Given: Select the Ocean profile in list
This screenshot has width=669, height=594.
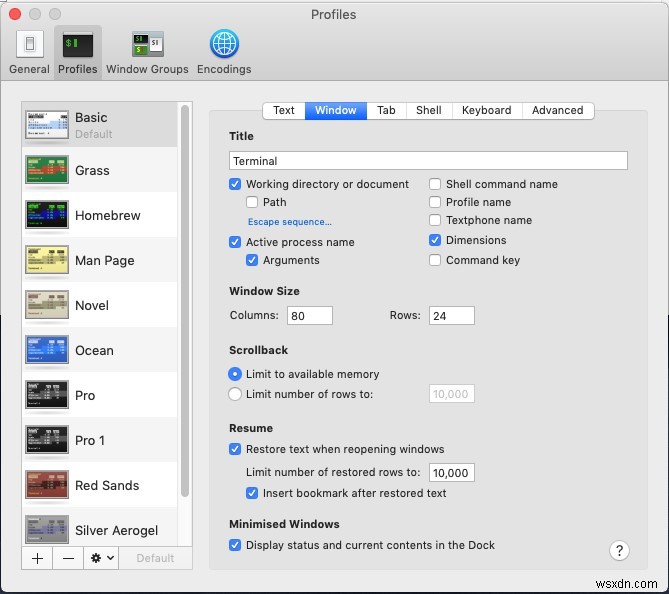Looking at the screenshot, I should [x=94, y=351].
